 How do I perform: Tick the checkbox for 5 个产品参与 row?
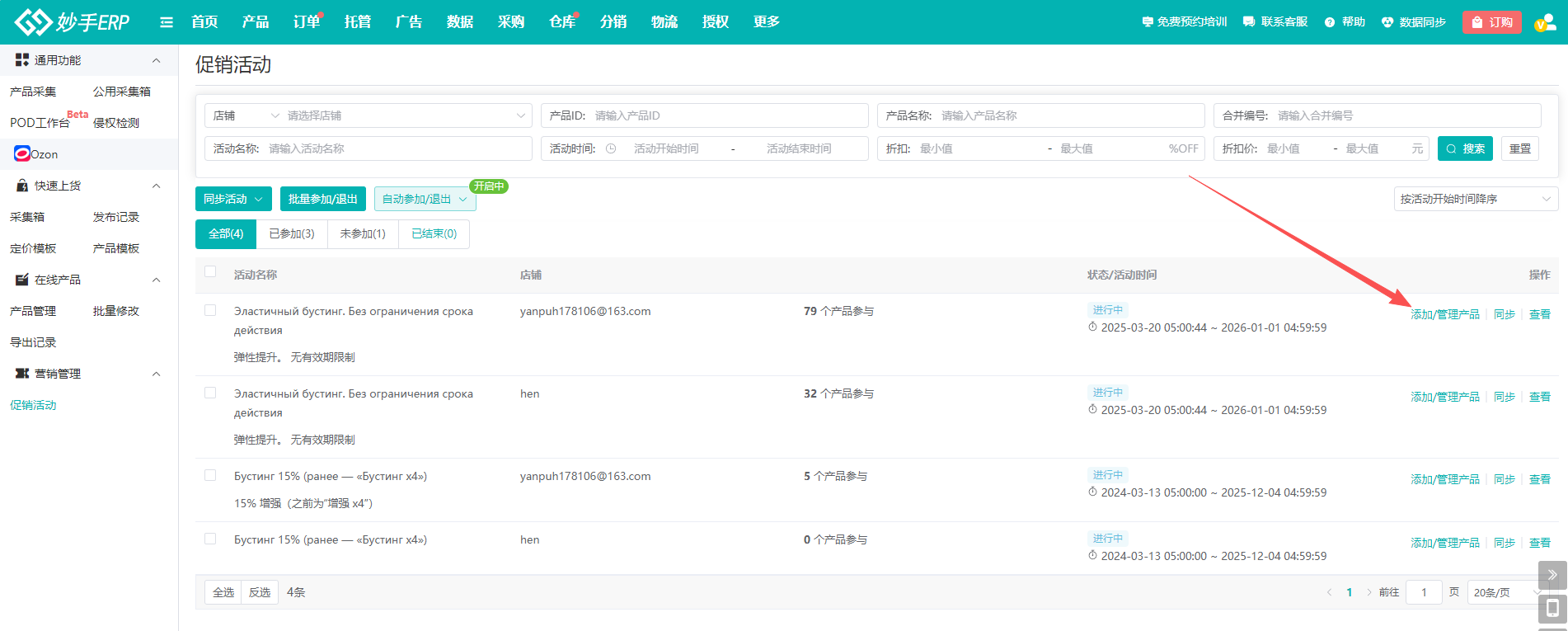[210, 476]
